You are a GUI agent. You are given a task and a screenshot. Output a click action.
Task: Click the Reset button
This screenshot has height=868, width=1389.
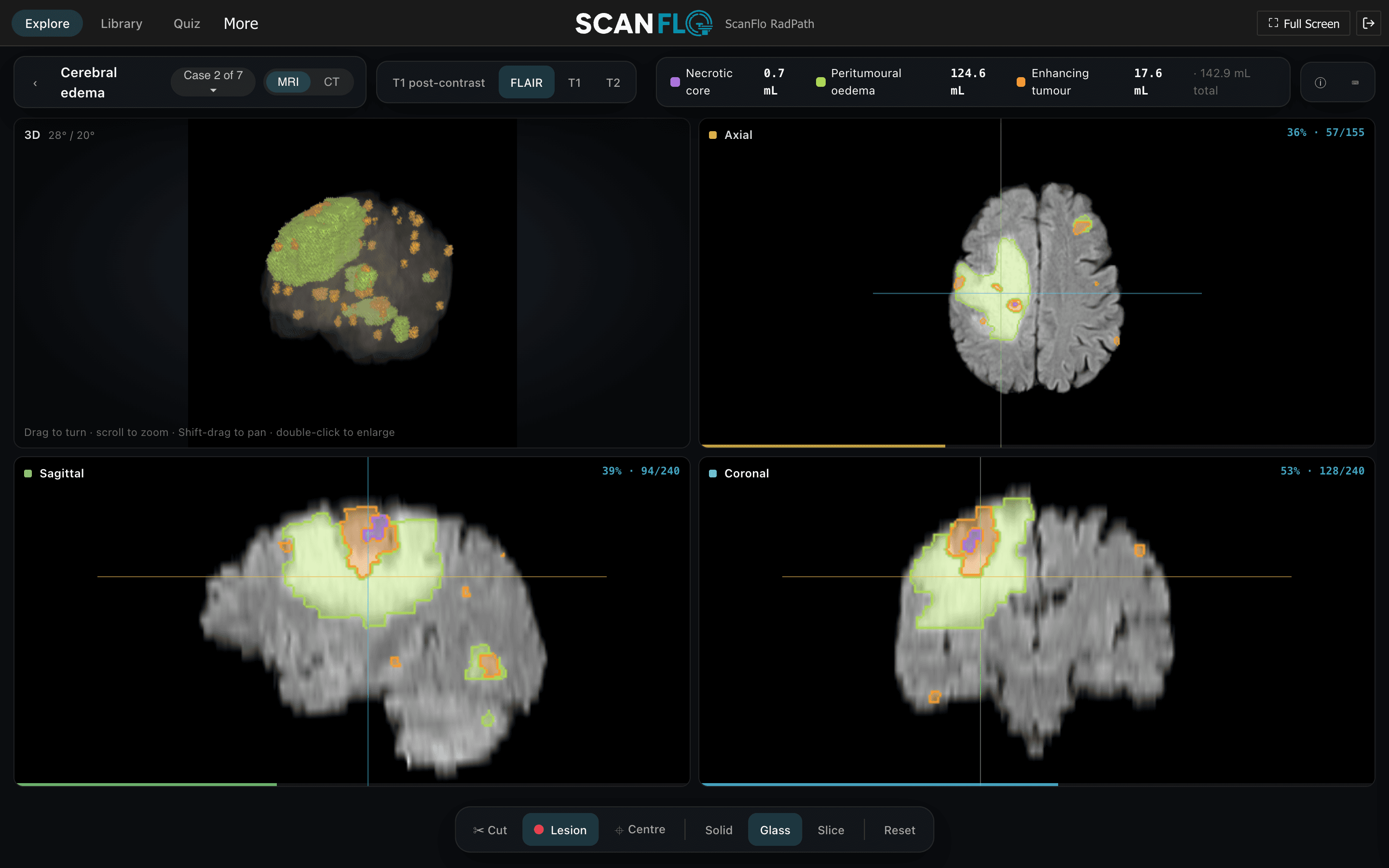click(x=899, y=830)
